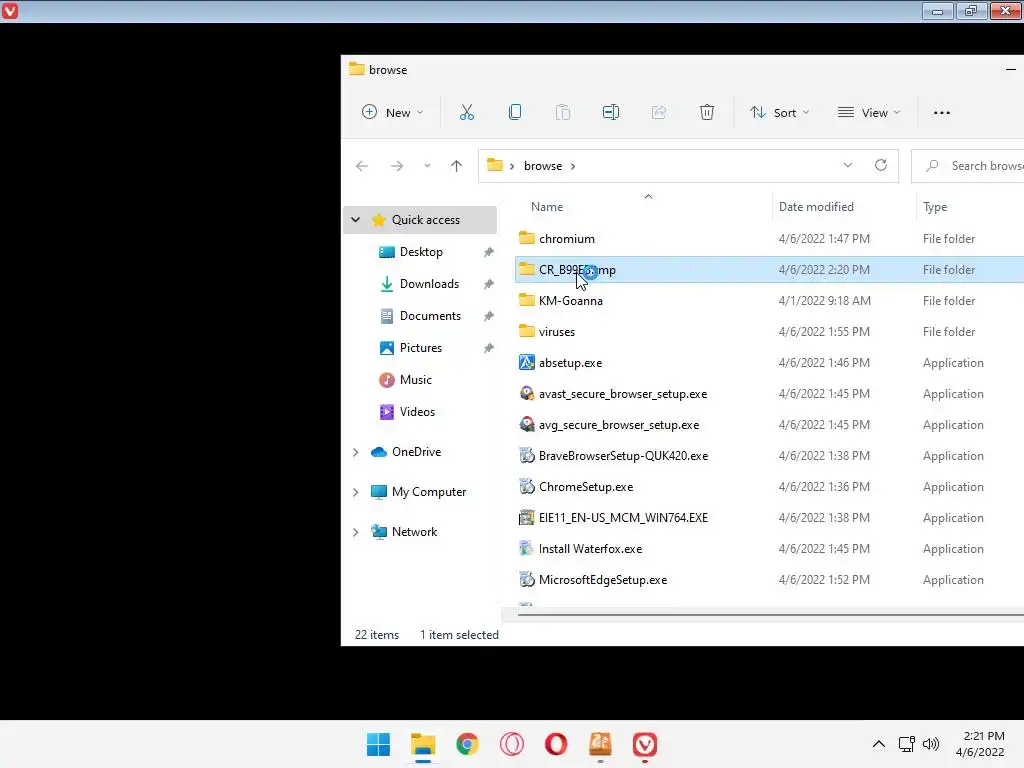Click the Forward navigation arrow
Viewport: 1024px width, 768px height.
(396, 166)
